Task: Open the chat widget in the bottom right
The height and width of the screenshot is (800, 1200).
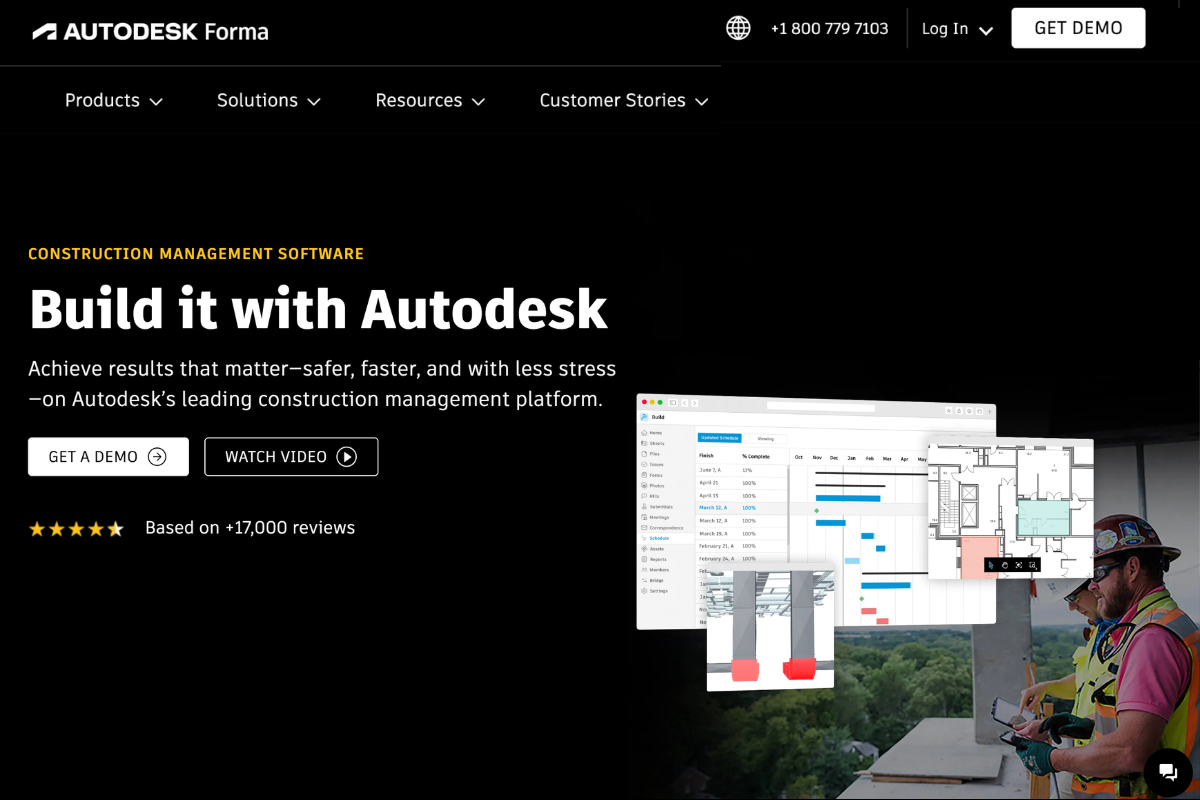Action: (1167, 770)
